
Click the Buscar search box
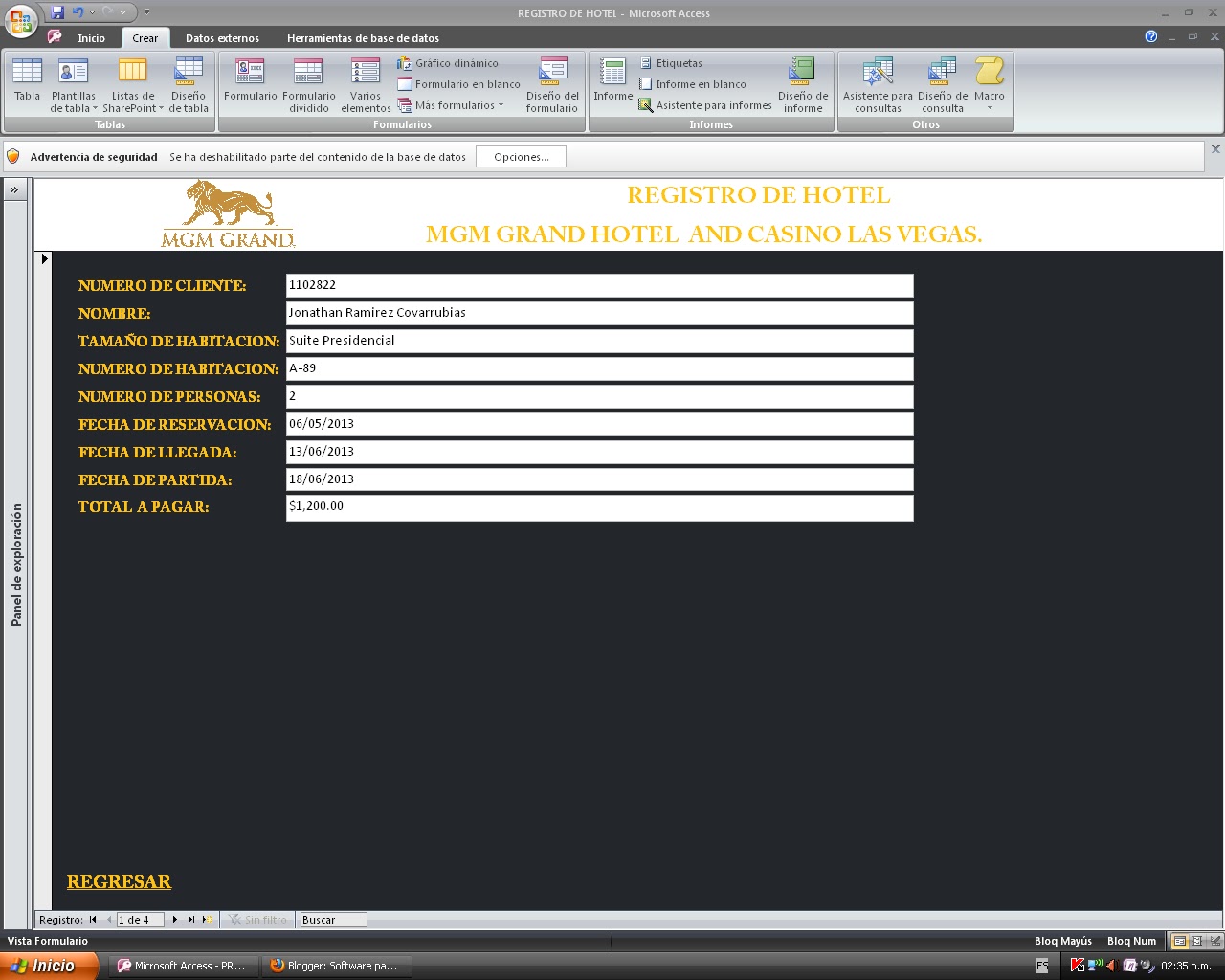point(332,920)
